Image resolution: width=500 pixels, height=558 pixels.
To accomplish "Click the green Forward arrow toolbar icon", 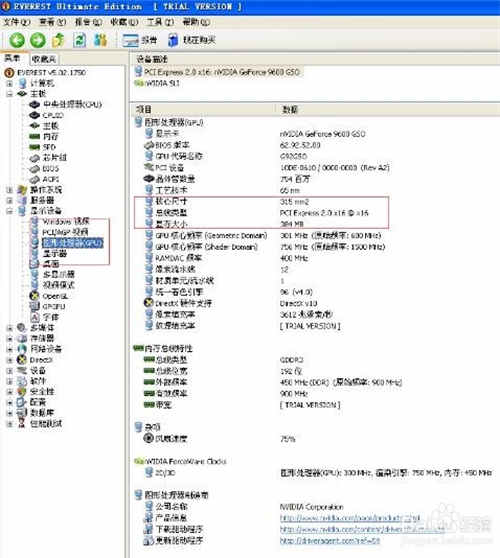I will coord(37,40).
